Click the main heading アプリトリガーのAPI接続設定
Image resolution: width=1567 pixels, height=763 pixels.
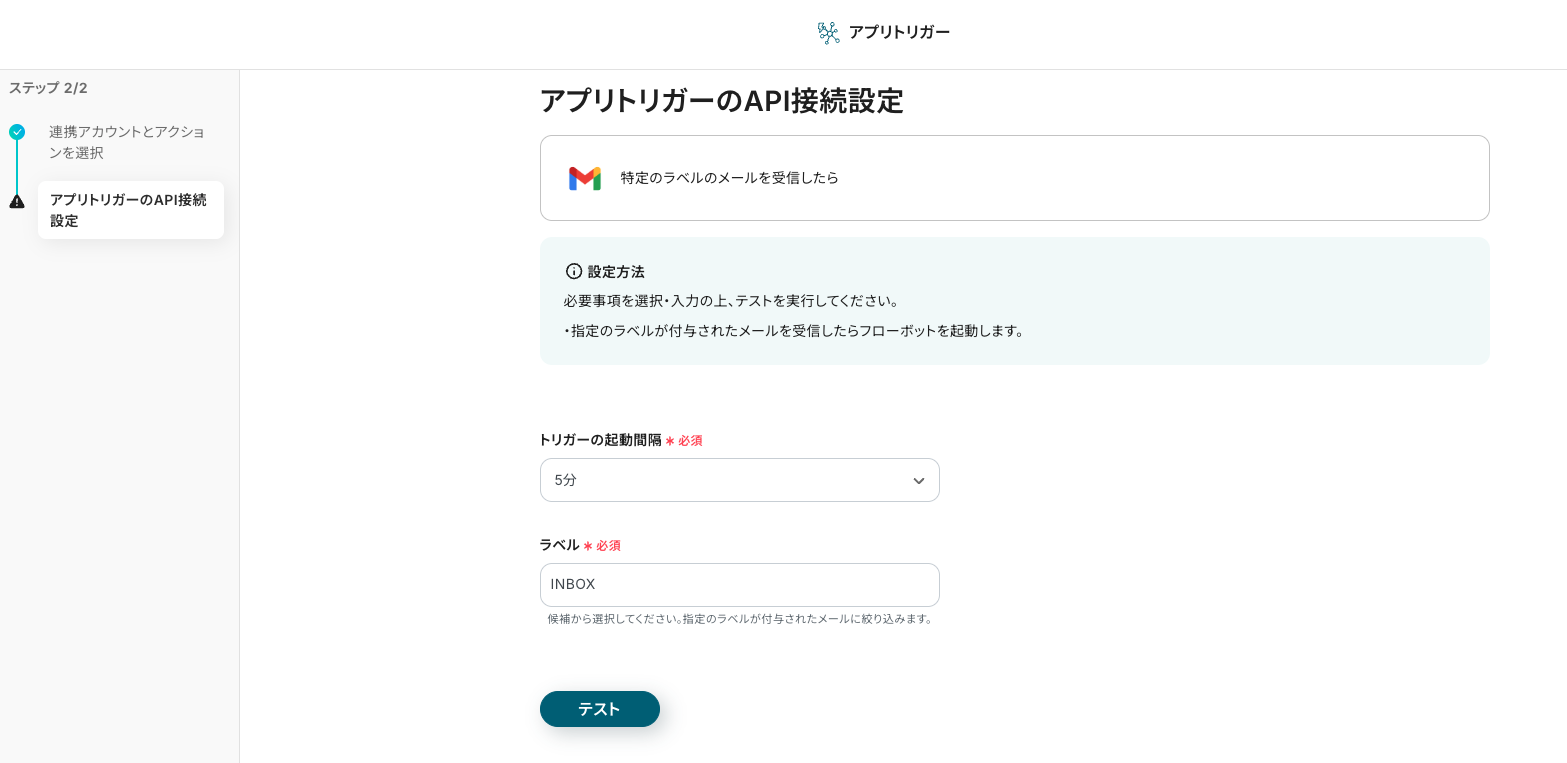coord(721,101)
